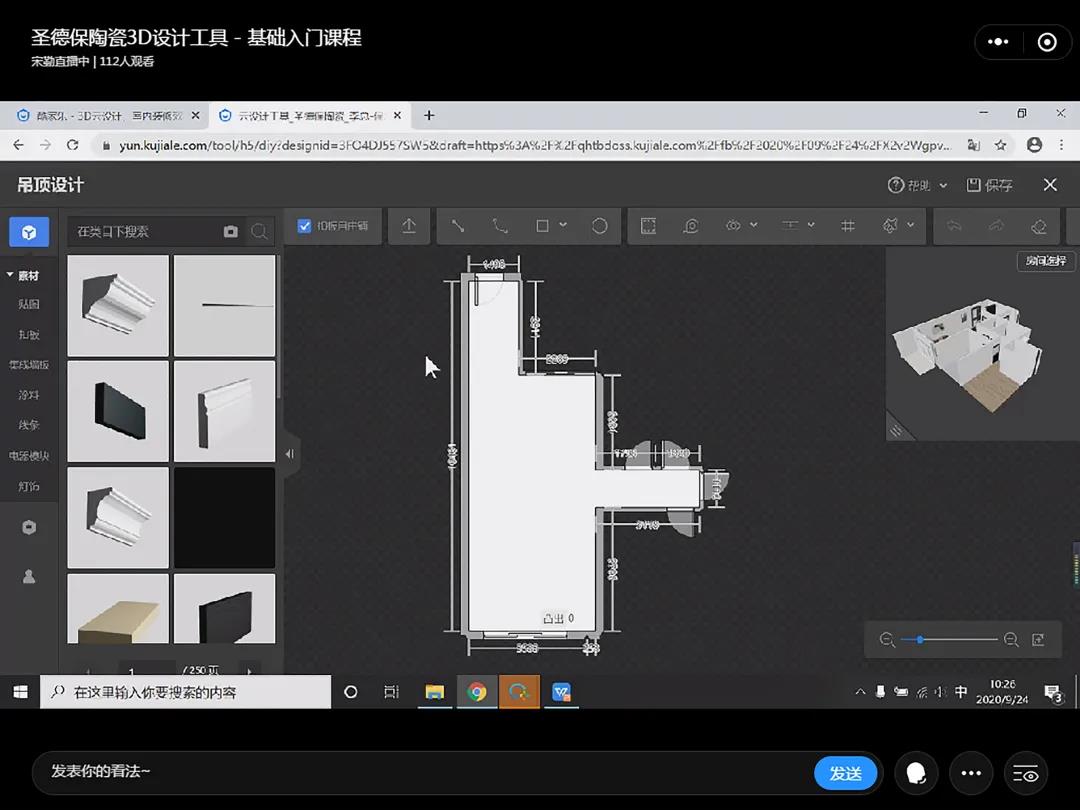
Task: Click the 发送 send button
Action: coord(845,773)
